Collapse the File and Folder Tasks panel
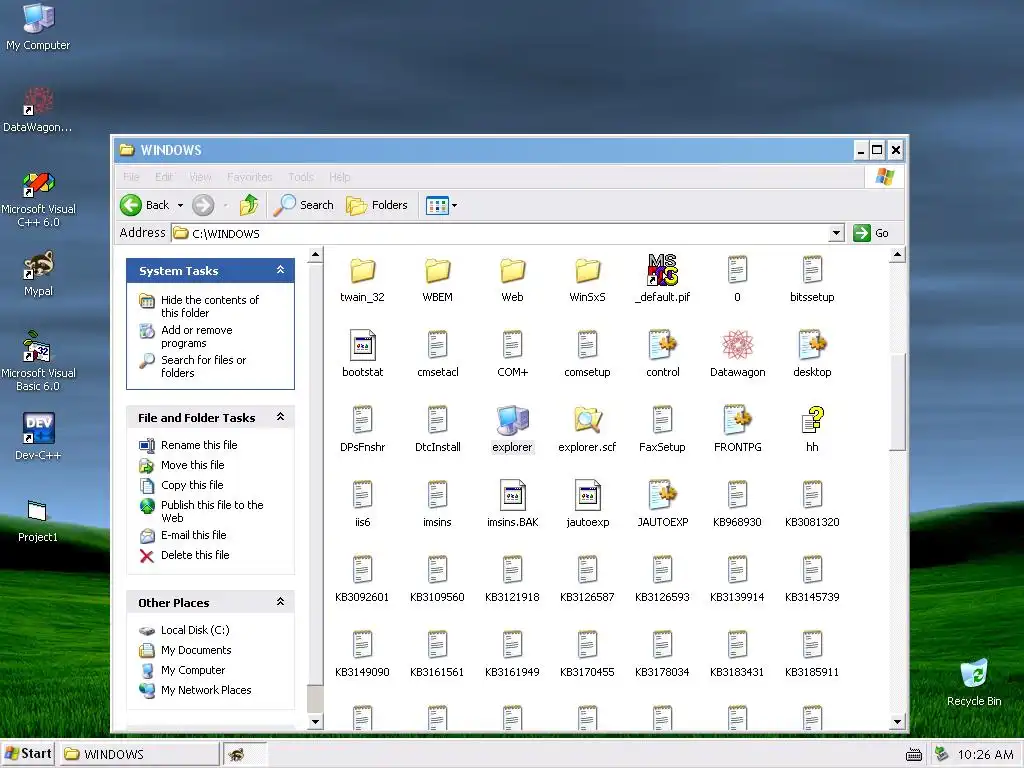 [x=280, y=417]
